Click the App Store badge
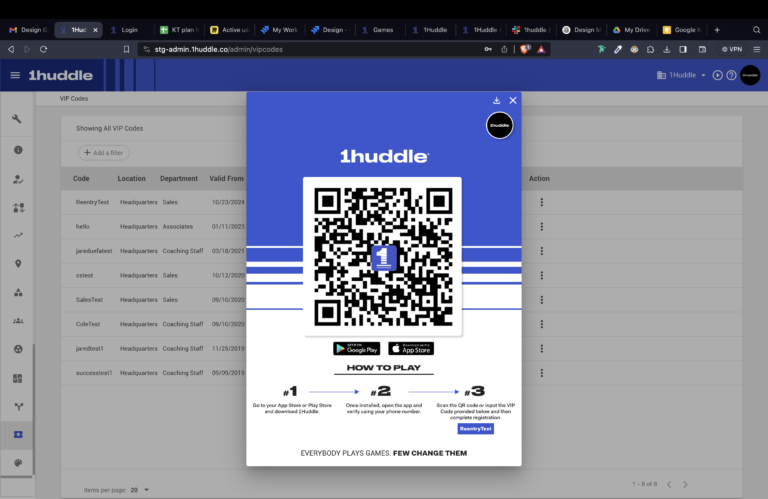Image resolution: width=768 pixels, height=499 pixels. (x=411, y=349)
